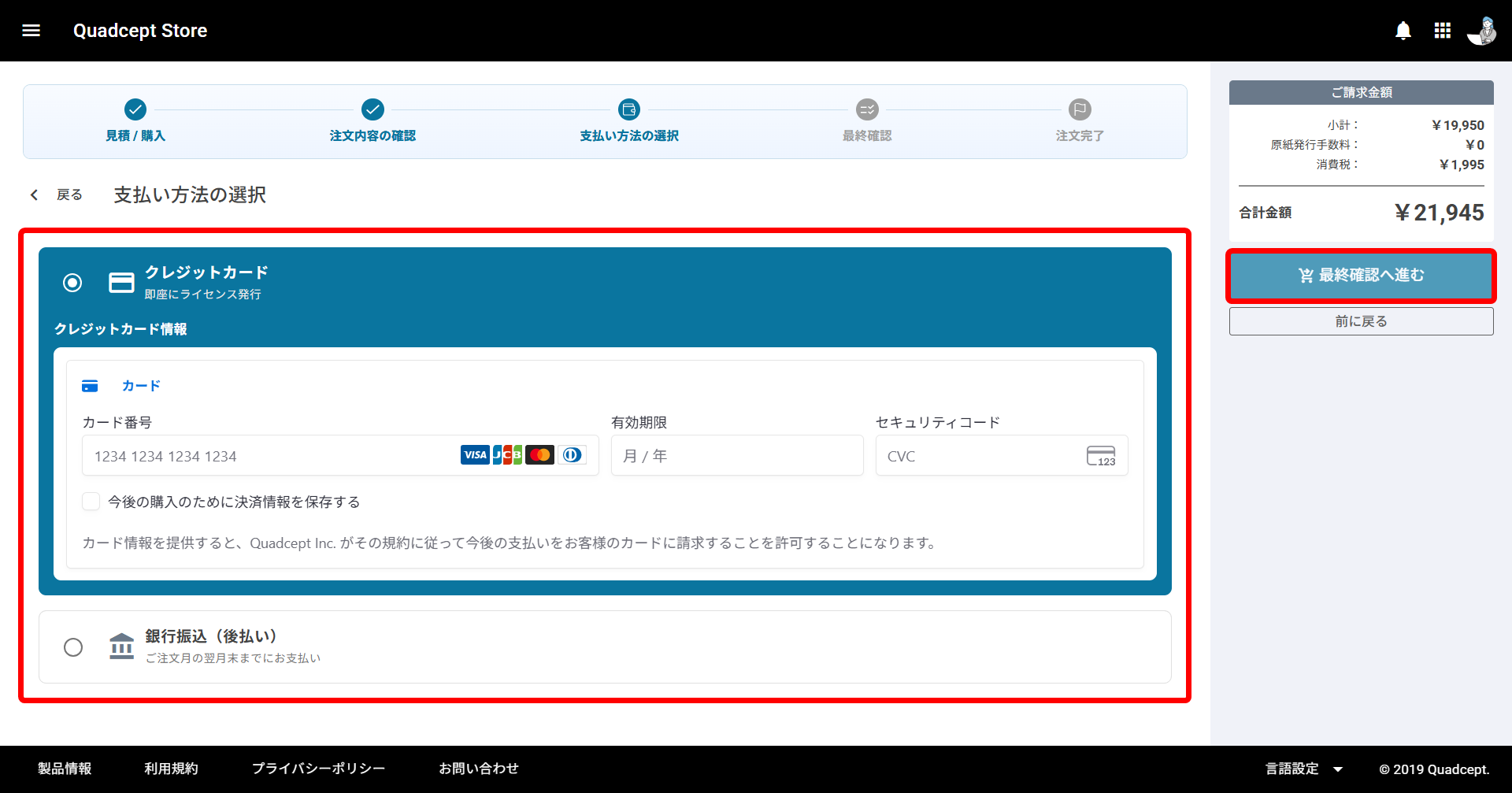This screenshot has height=793, width=1512.
Task: Click the カード tab icon
Action: point(90,386)
